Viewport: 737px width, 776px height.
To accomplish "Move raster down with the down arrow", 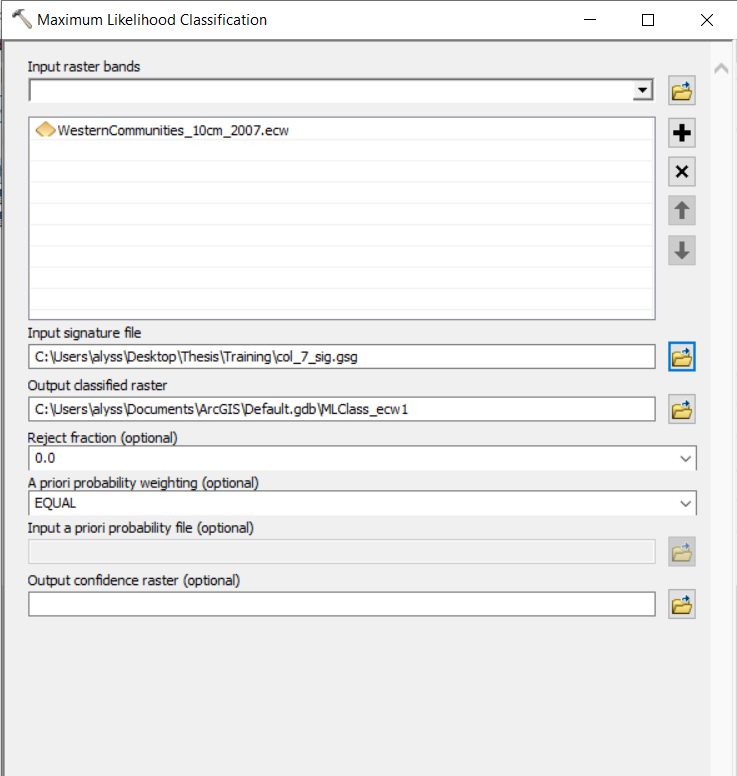I will click(682, 250).
